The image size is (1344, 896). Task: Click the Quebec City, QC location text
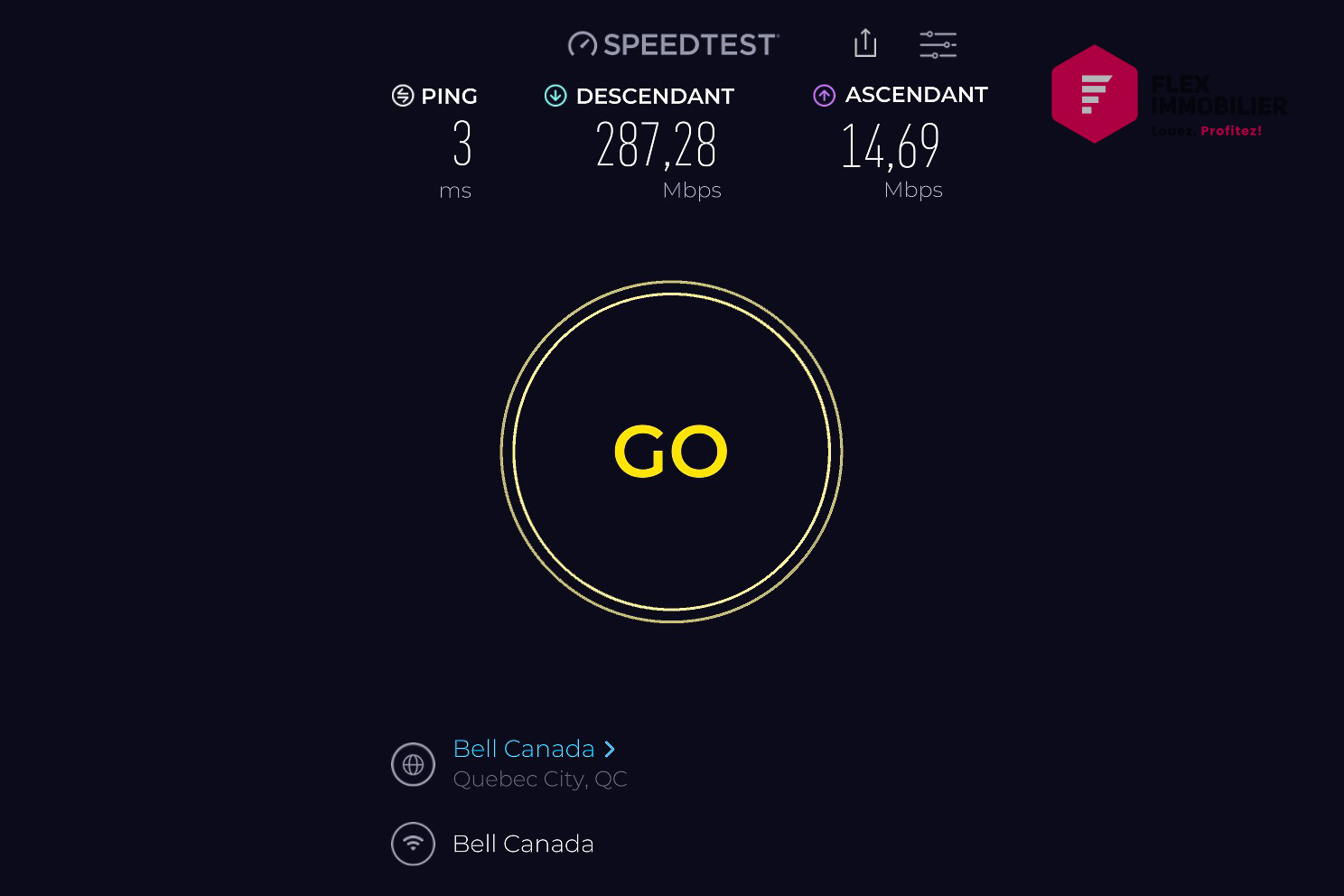click(x=540, y=779)
